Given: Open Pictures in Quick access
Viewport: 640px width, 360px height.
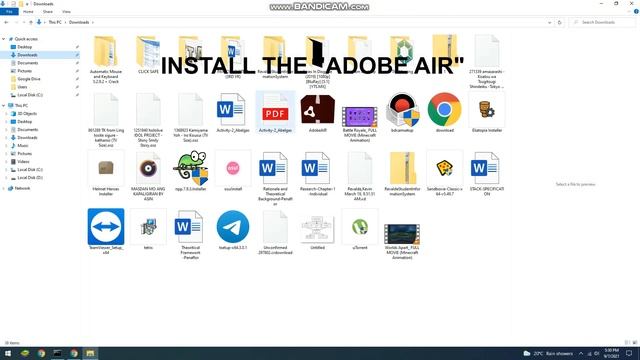Looking at the screenshot, I should [24, 71].
